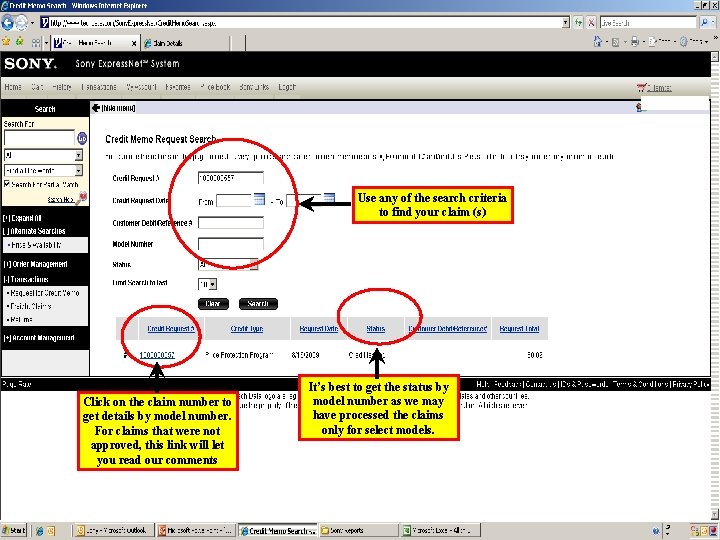The height and width of the screenshot is (540, 720).
Task: Click the browser address bar
Action: click(301, 22)
